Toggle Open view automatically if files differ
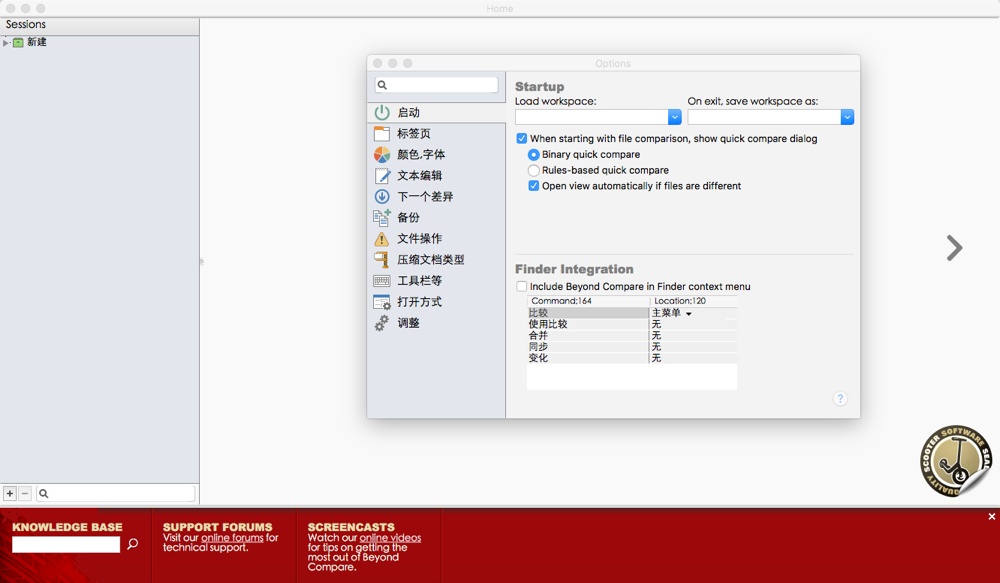1000x583 pixels. [x=534, y=186]
